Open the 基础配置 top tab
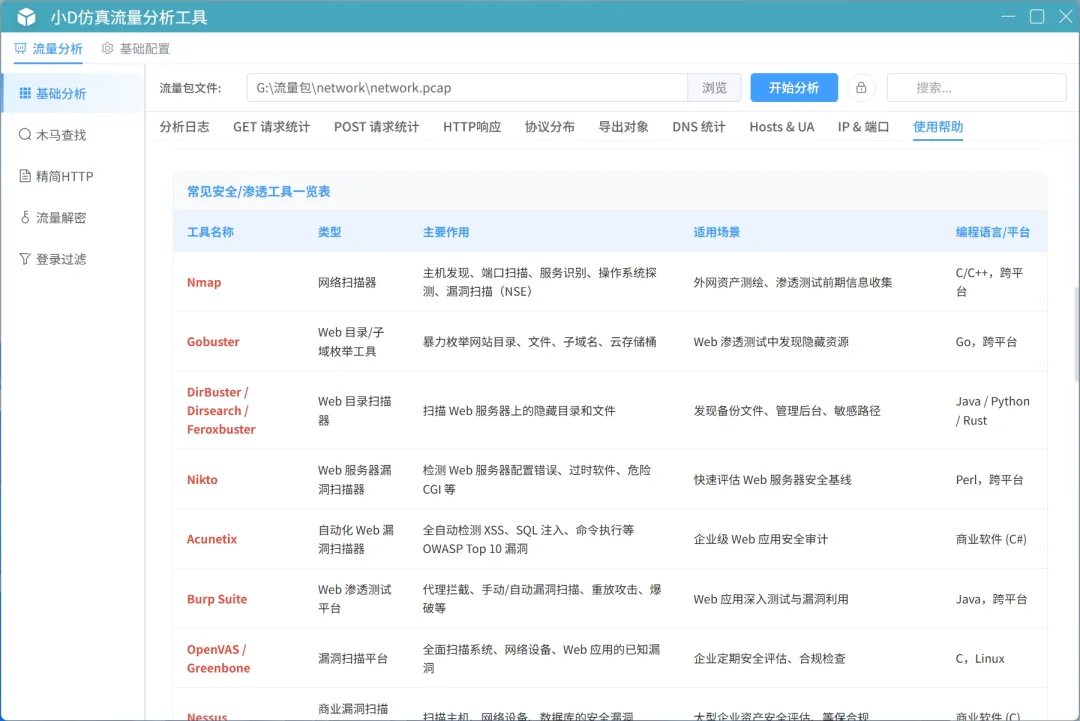Image resolution: width=1080 pixels, height=721 pixels. click(x=136, y=49)
